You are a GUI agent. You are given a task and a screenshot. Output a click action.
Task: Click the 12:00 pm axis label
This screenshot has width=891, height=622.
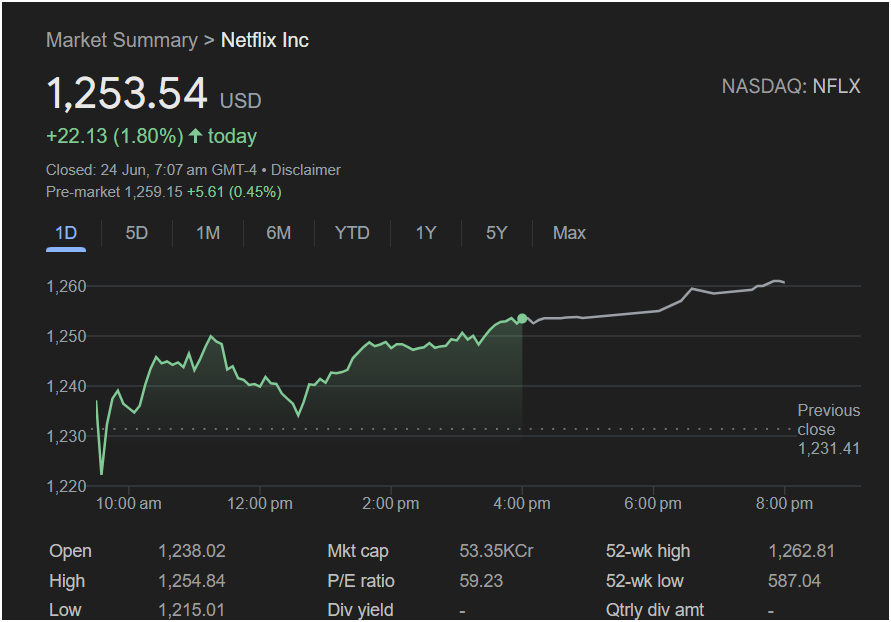click(x=260, y=504)
